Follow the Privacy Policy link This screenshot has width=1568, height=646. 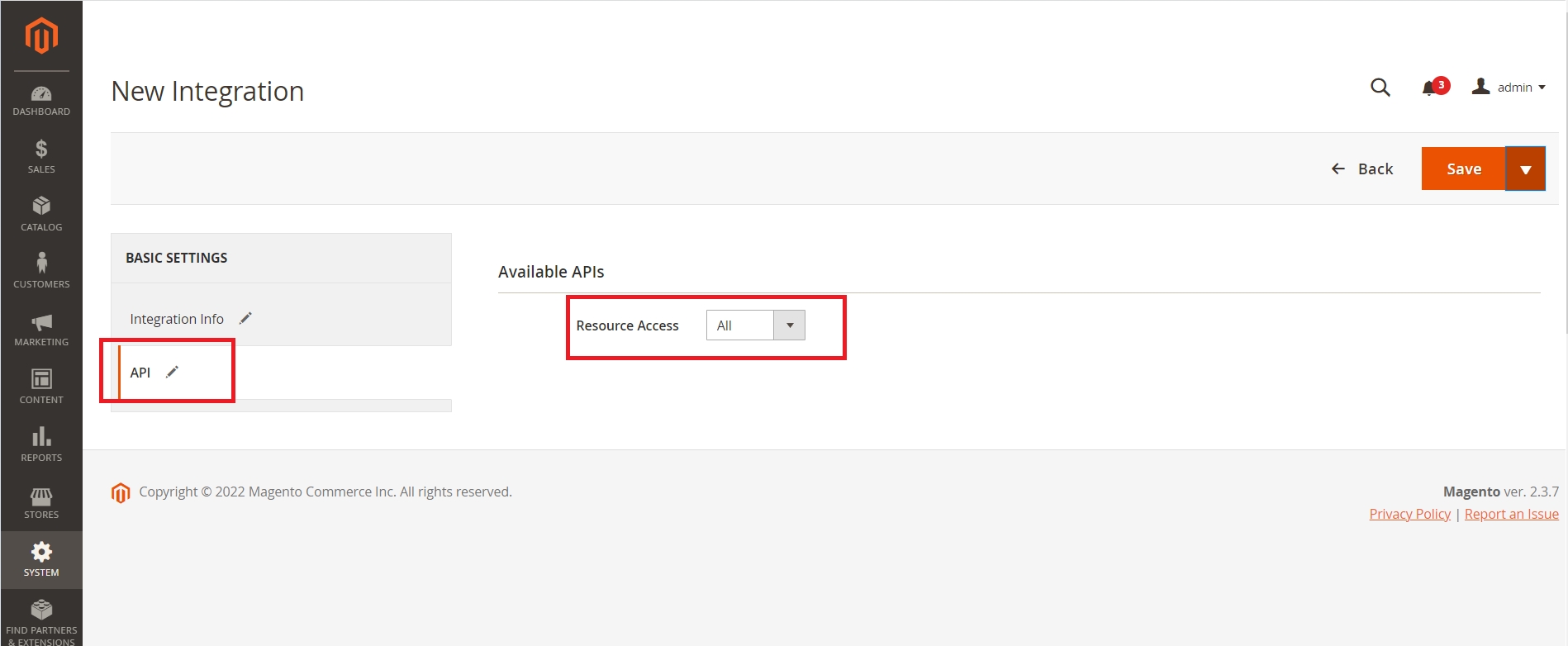[1409, 514]
